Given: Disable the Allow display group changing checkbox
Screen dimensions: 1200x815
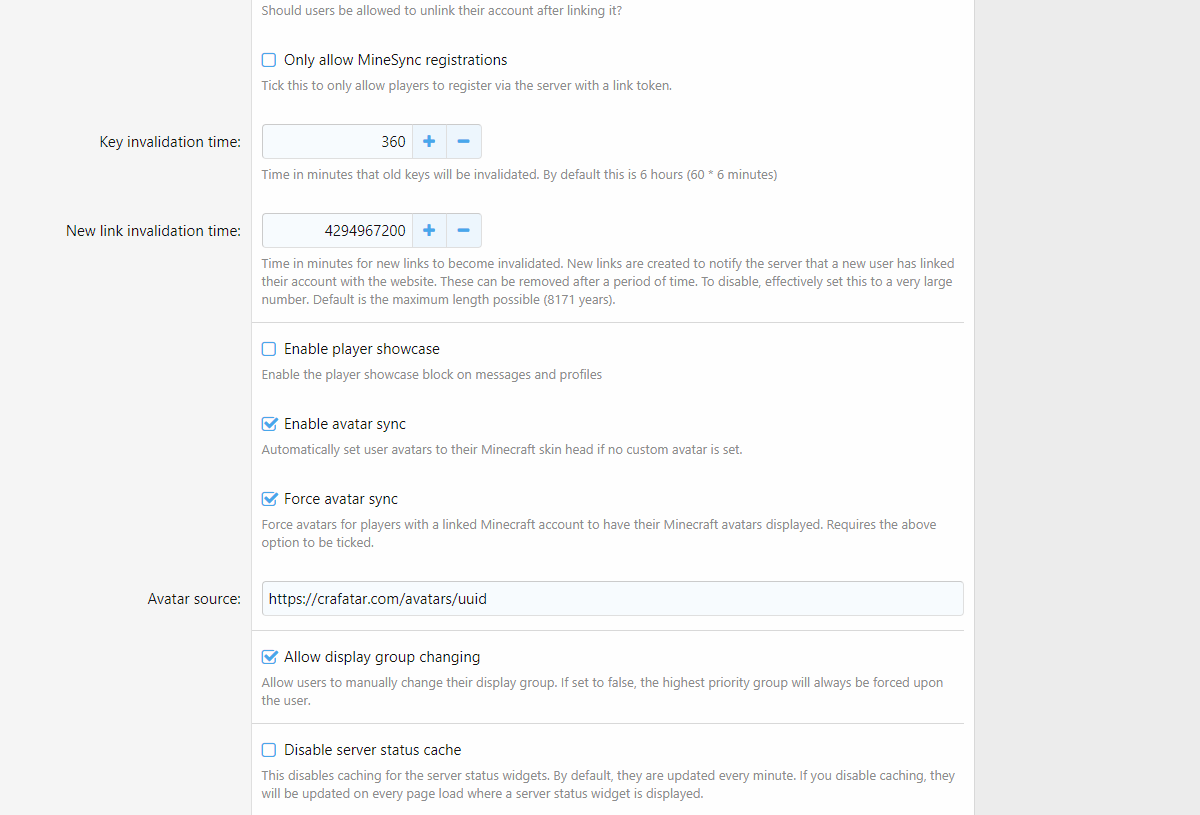Looking at the screenshot, I should (x=269, y=657).
